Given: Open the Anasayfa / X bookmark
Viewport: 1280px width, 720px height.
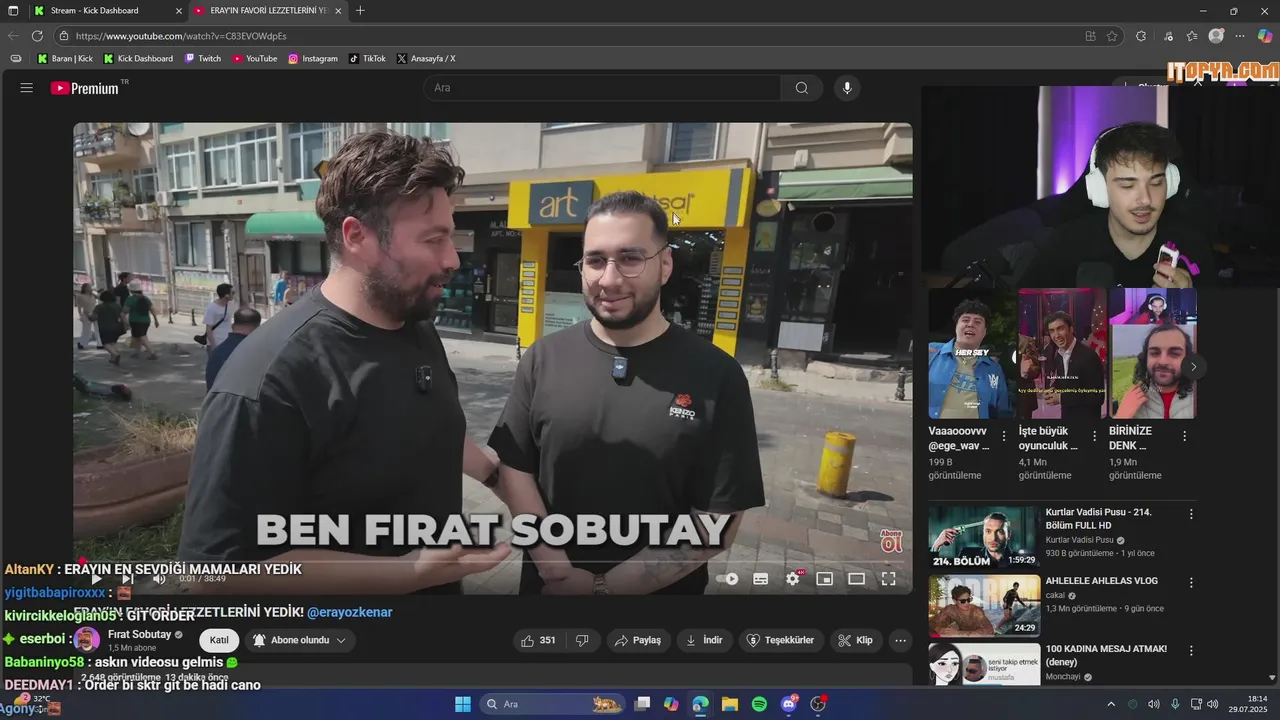Looking at the screenshot, I should [x=426, y=59].
